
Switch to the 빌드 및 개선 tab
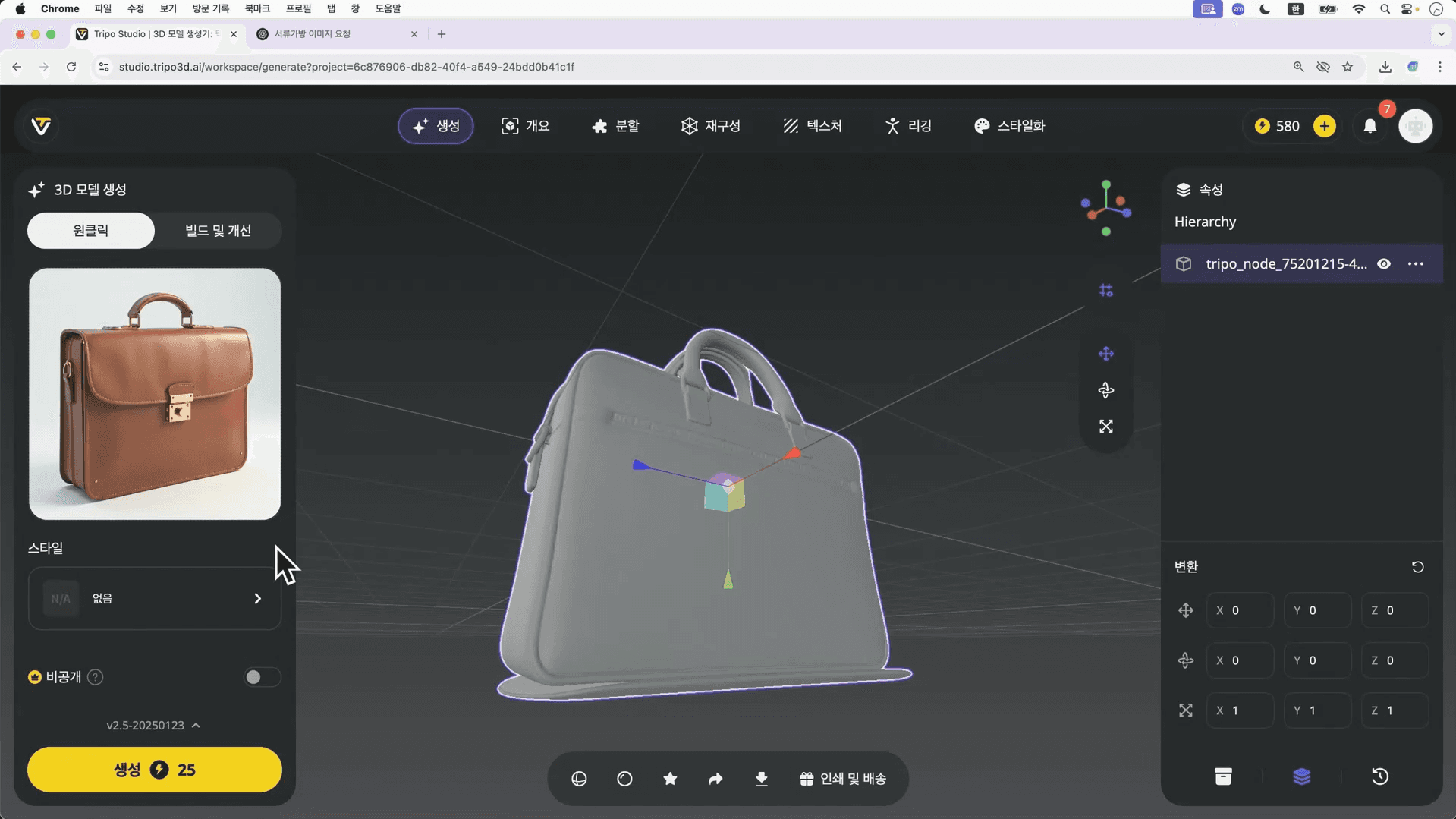(218, 230)
